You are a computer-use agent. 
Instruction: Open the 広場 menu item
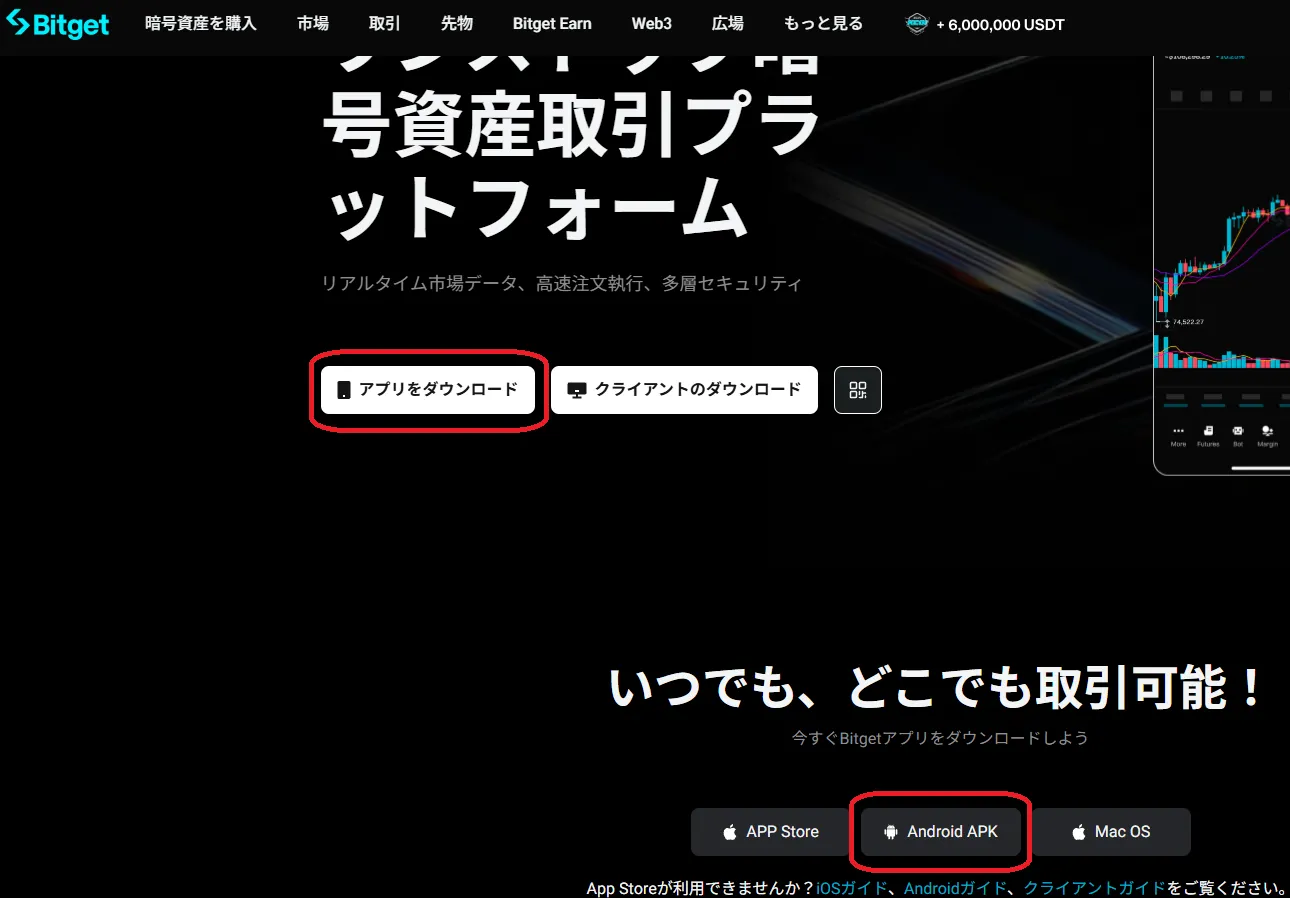[728, 24]
